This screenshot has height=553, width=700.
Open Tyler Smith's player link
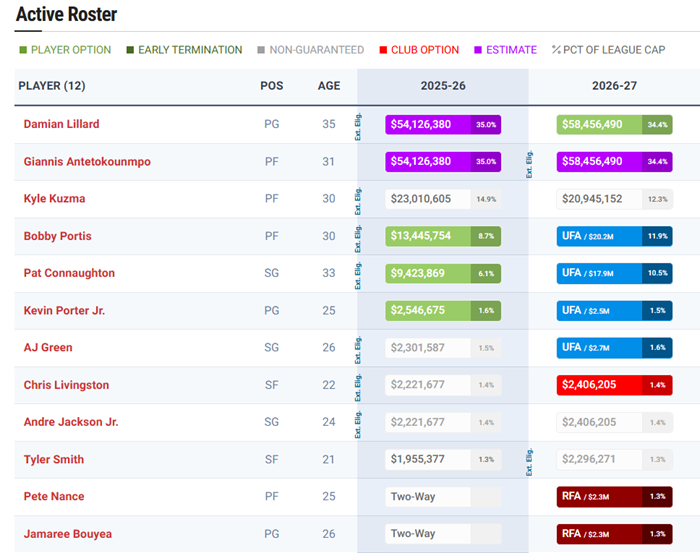pyautogui.click(x=54, y=460)
